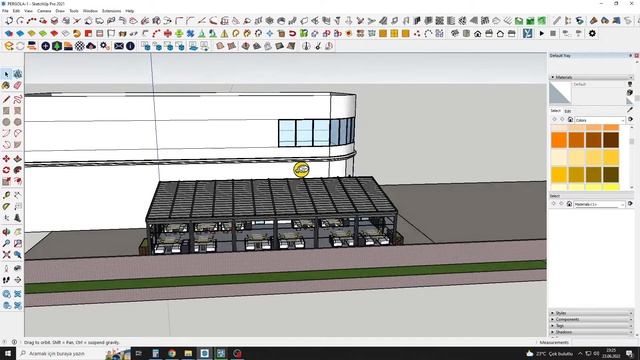Select the Walk footprints tool

tap(6, 280)
